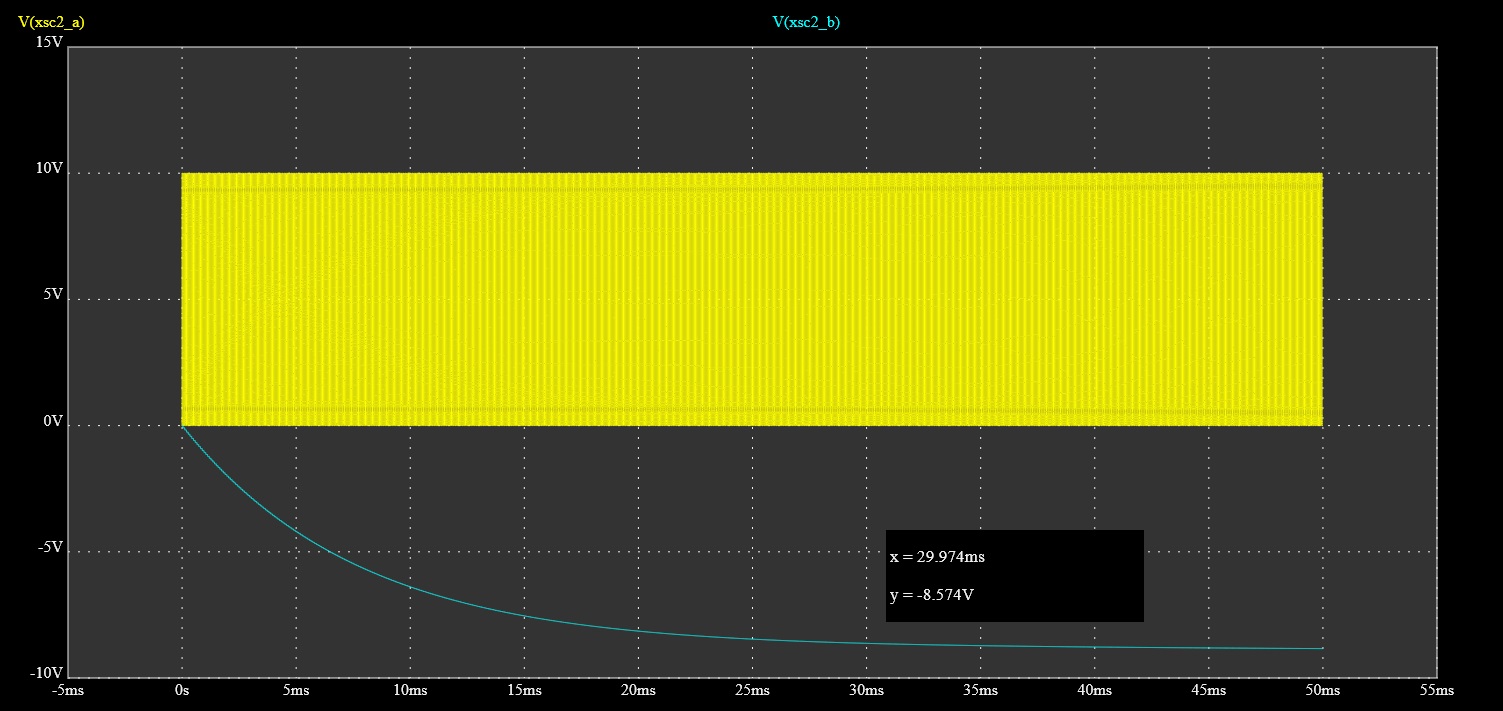Click the y = -8.574V readout value
This screenshot has height=711, width=1503.
(932, 596)
